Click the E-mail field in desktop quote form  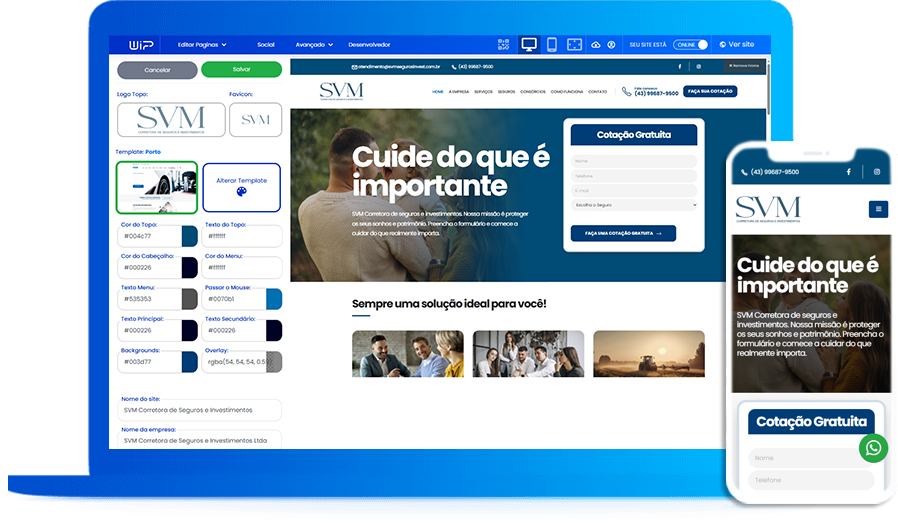pyautogui.click(x=634, y=191)
